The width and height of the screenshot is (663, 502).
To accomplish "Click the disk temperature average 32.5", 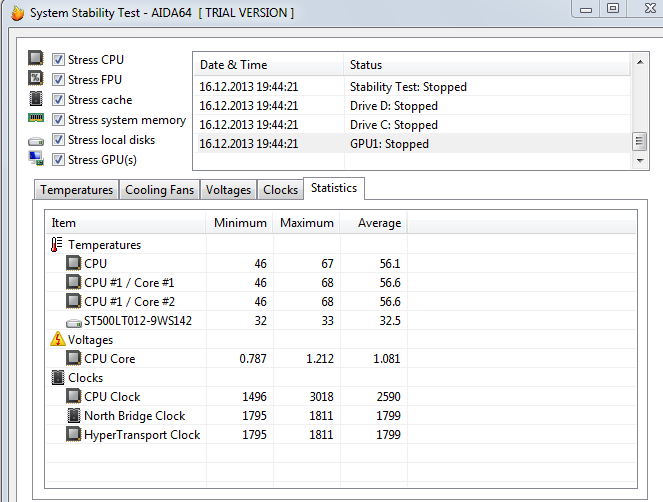I will (x=390, y=321).
